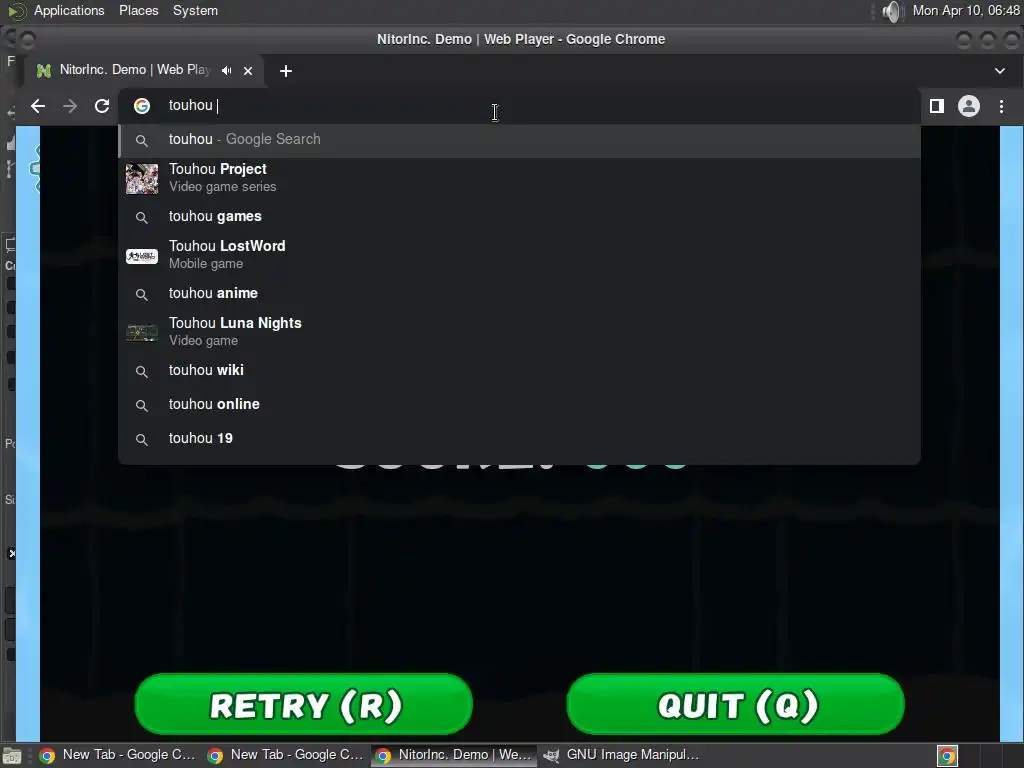
Task: Open the Chrome profile avatar menu
Action: [x=968, y=106]
